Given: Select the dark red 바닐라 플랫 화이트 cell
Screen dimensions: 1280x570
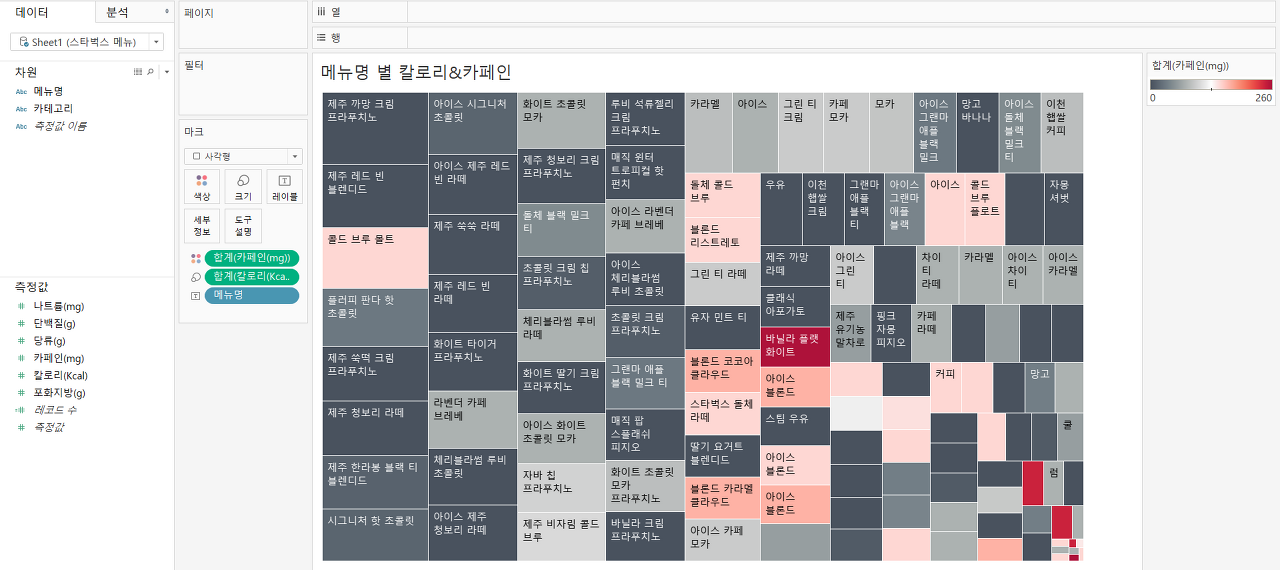Looking at the screenshot, I should (x=795, y=345).
